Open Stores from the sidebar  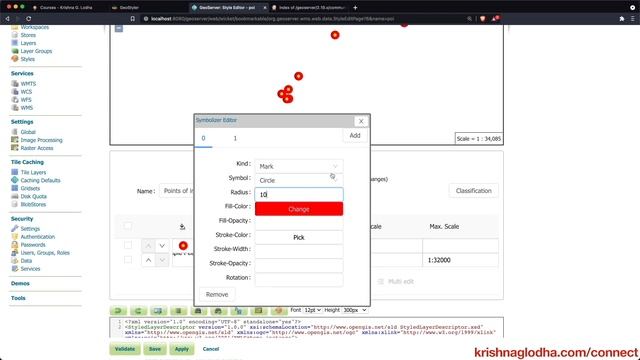pos(28,35)
